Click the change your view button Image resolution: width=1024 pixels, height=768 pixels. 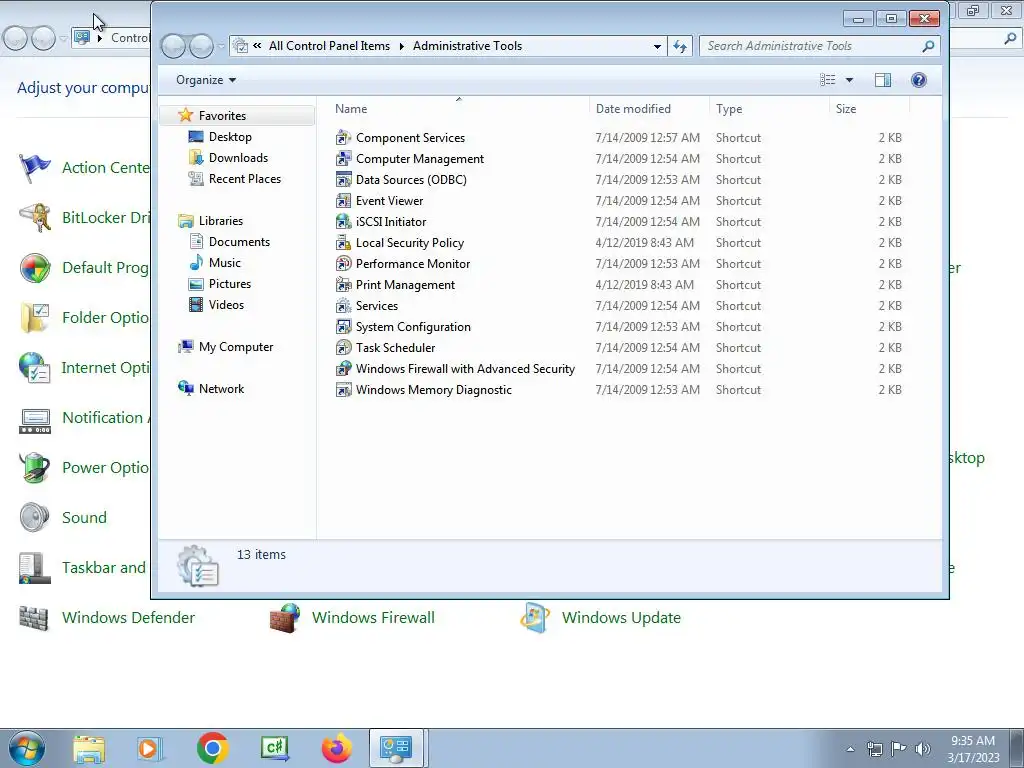(x=828, y=80)
